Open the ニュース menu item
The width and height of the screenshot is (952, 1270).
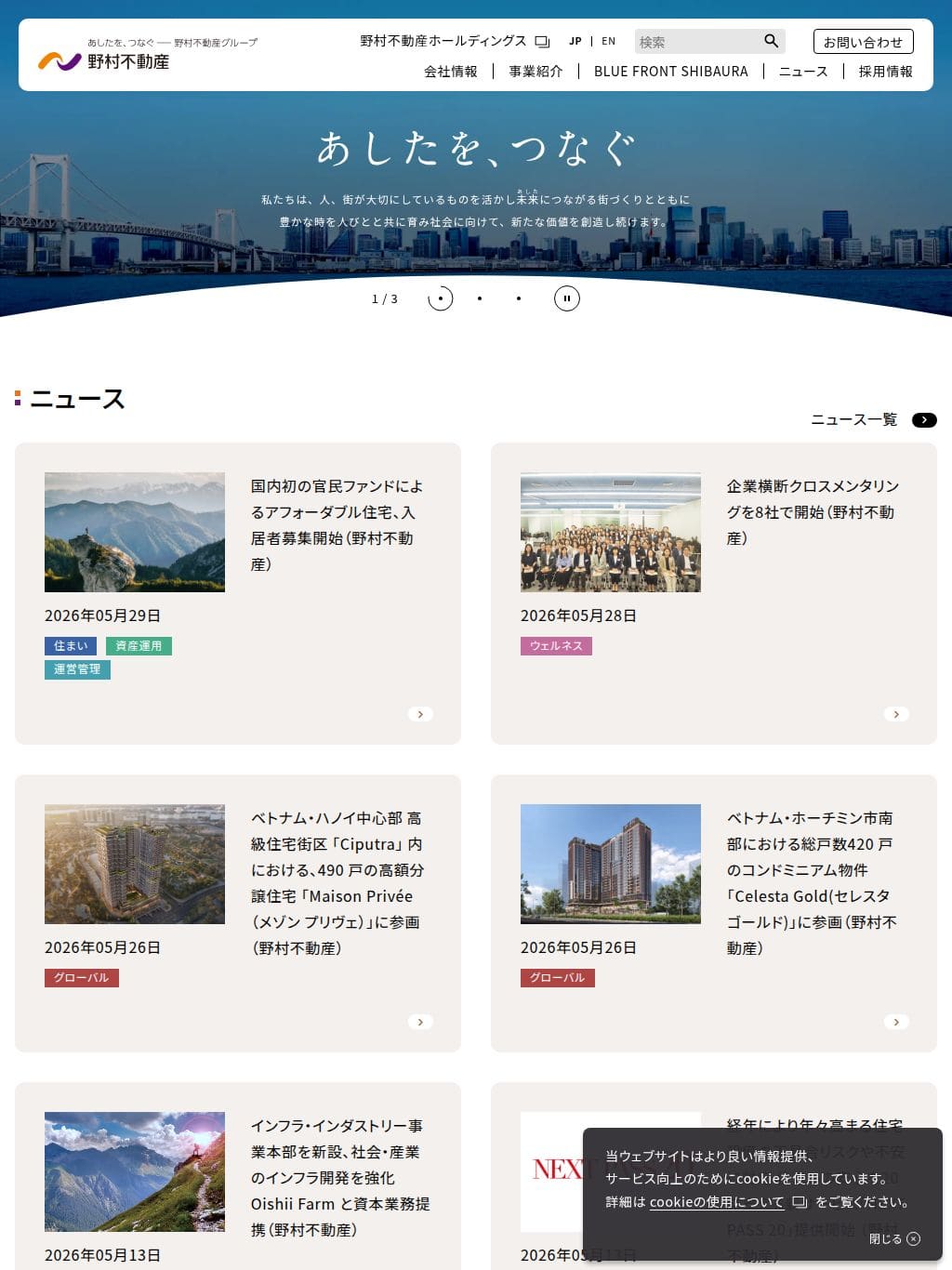(x=803, y=72)
